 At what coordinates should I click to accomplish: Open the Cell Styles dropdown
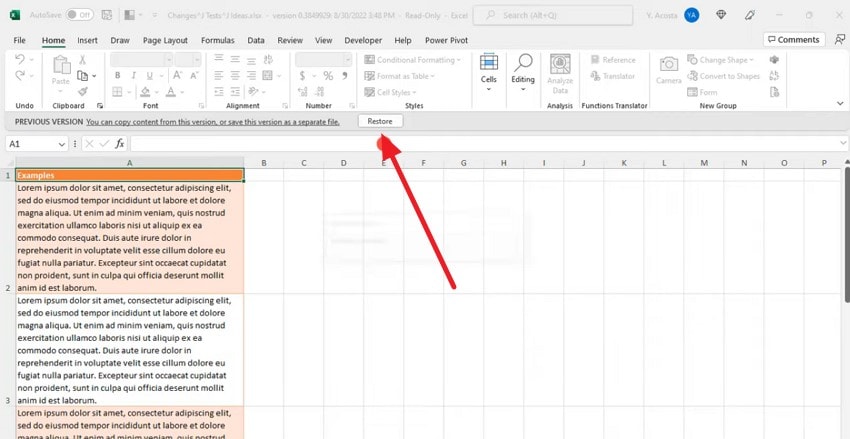[391, 92]
